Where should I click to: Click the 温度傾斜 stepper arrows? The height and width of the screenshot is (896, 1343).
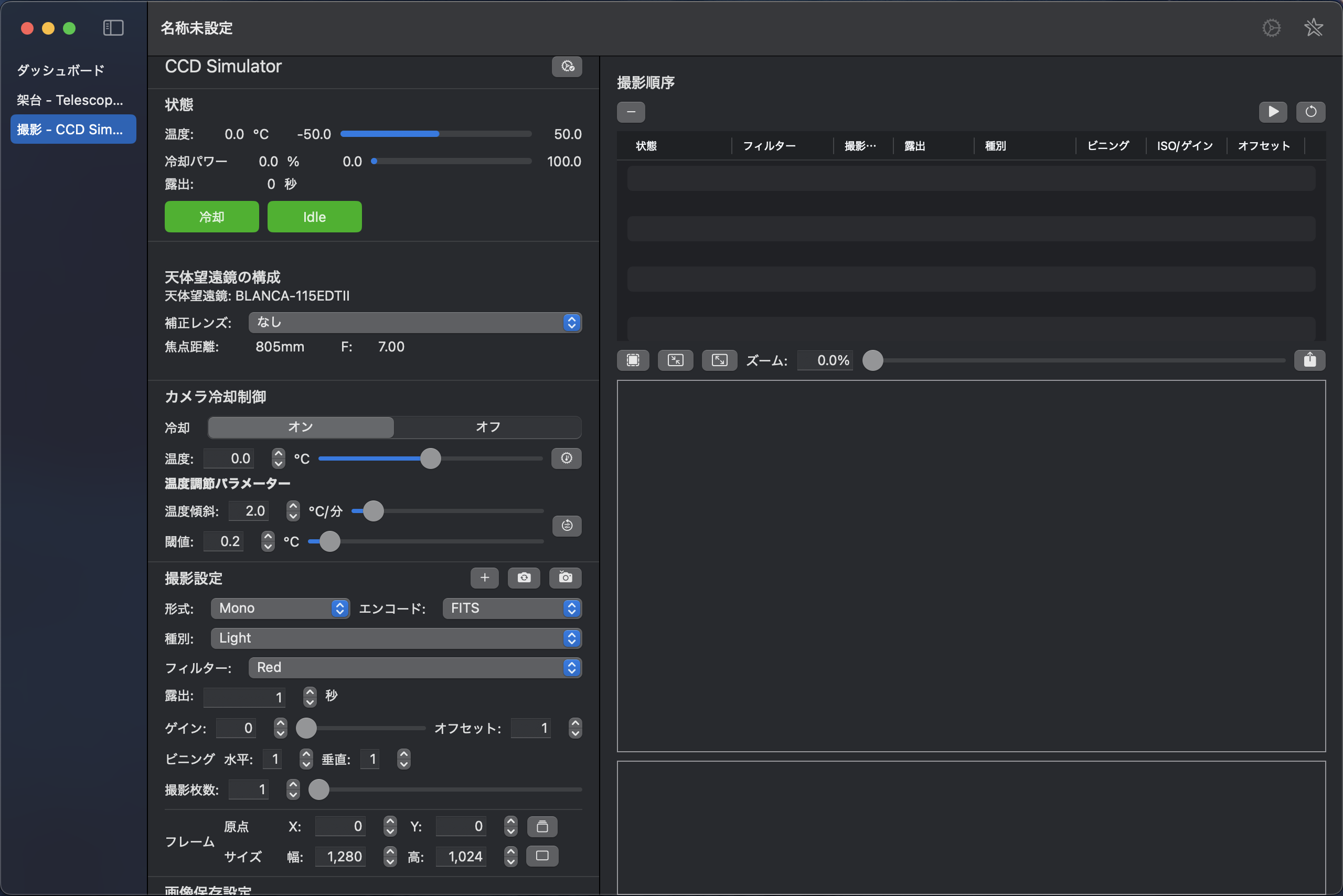[x=293, y=511]
